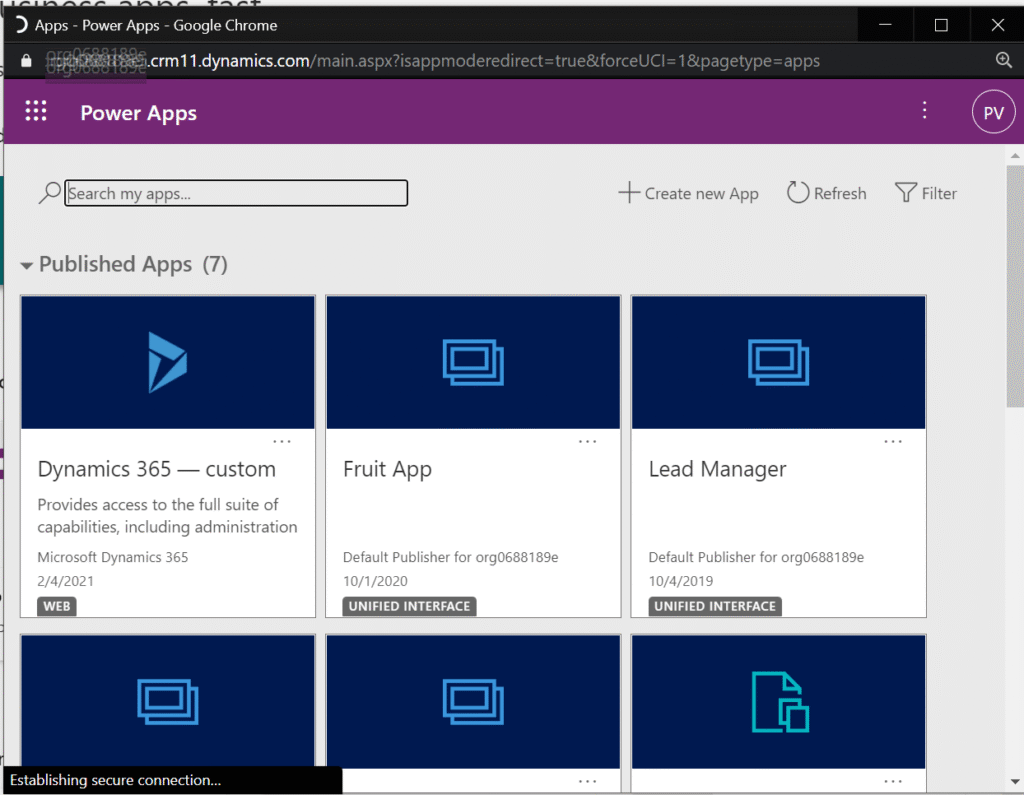Open the PV user account avatar
The width and height of the screenshot is (1024, 795).
coord(993,112)
